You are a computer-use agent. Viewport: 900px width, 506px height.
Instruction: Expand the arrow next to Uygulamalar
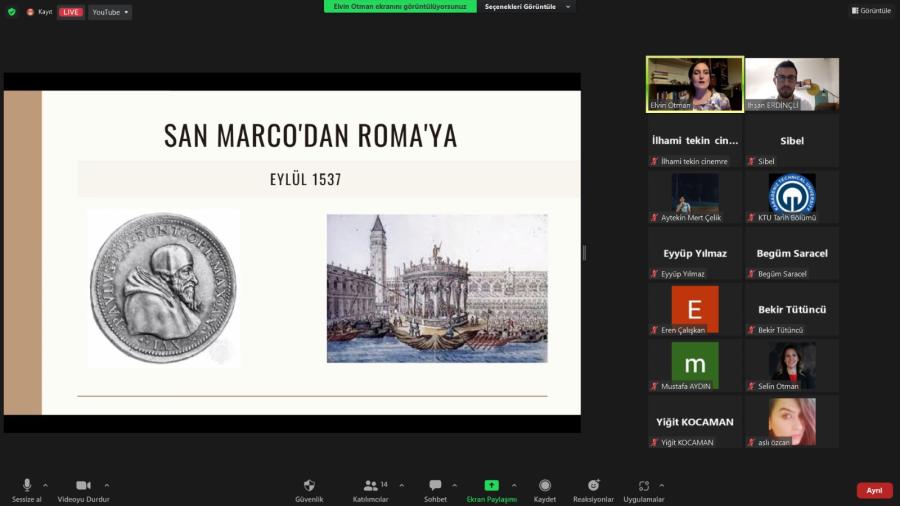661,485
